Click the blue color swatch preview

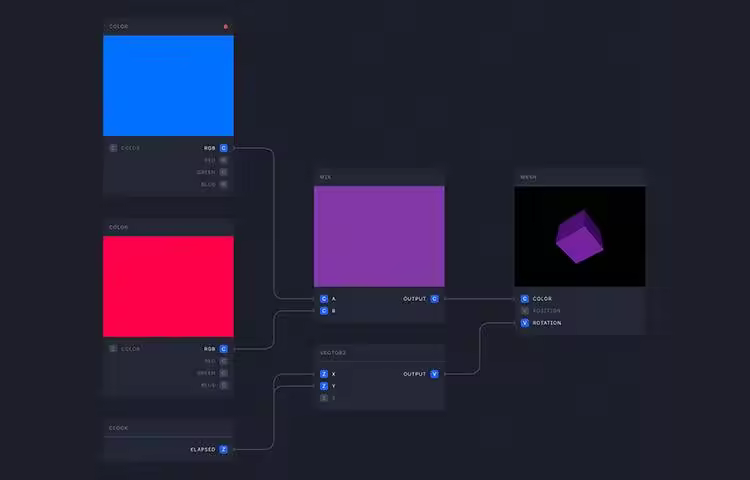[x=168, y=86]
